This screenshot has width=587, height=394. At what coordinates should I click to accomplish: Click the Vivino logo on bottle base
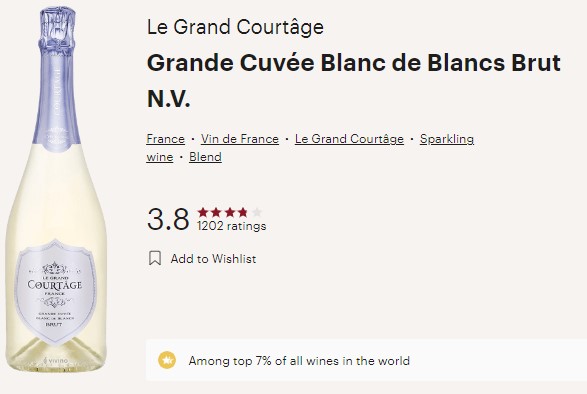[56, 361]
